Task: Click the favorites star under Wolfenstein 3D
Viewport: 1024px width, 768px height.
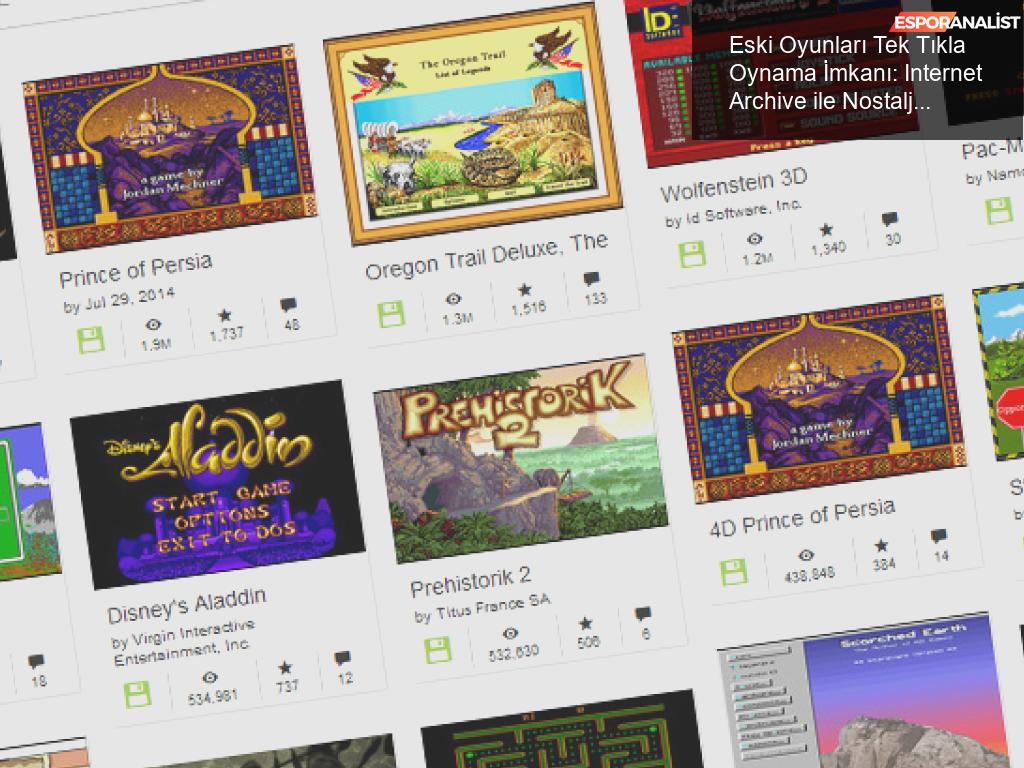Action: click(x=826, y=229)
